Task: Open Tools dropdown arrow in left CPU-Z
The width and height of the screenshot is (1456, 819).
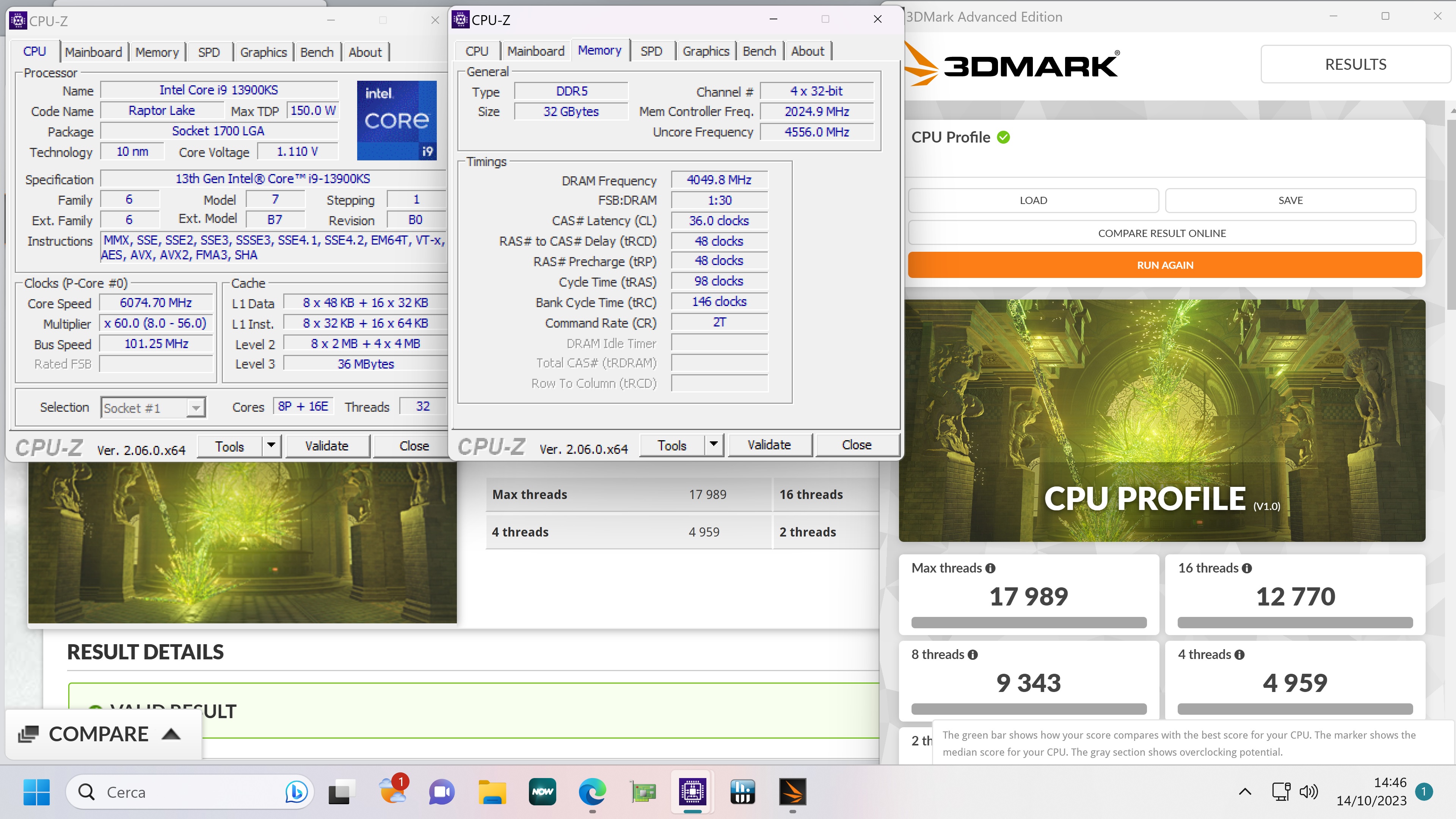Action: coord(271,446)
